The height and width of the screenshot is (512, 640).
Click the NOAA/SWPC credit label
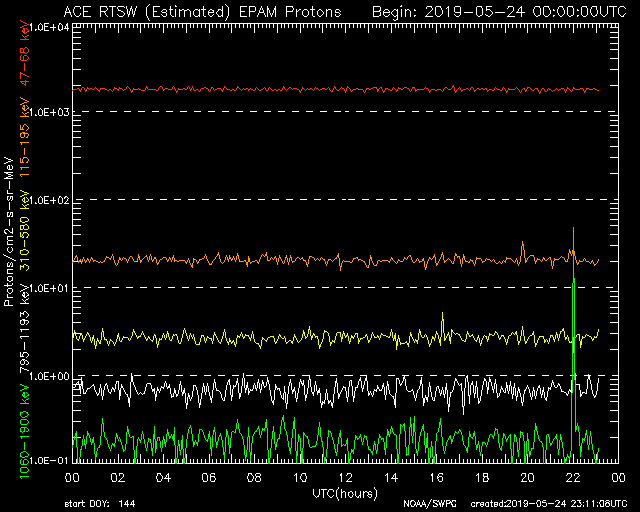(x=427, y=503)
